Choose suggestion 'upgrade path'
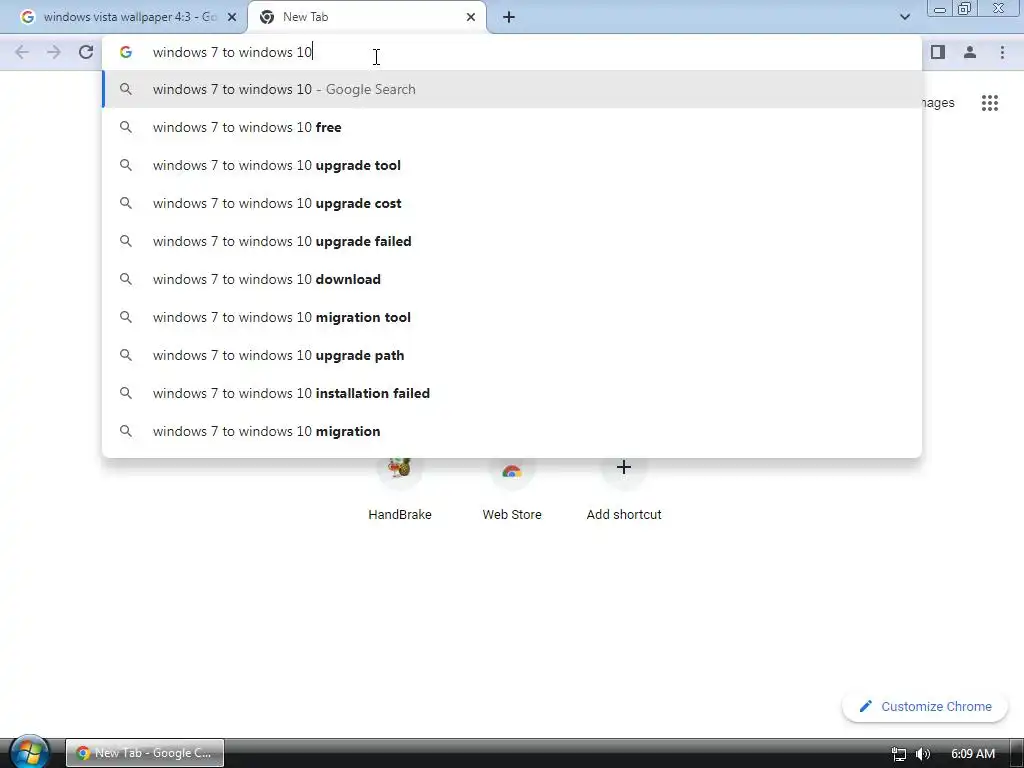 512,355
